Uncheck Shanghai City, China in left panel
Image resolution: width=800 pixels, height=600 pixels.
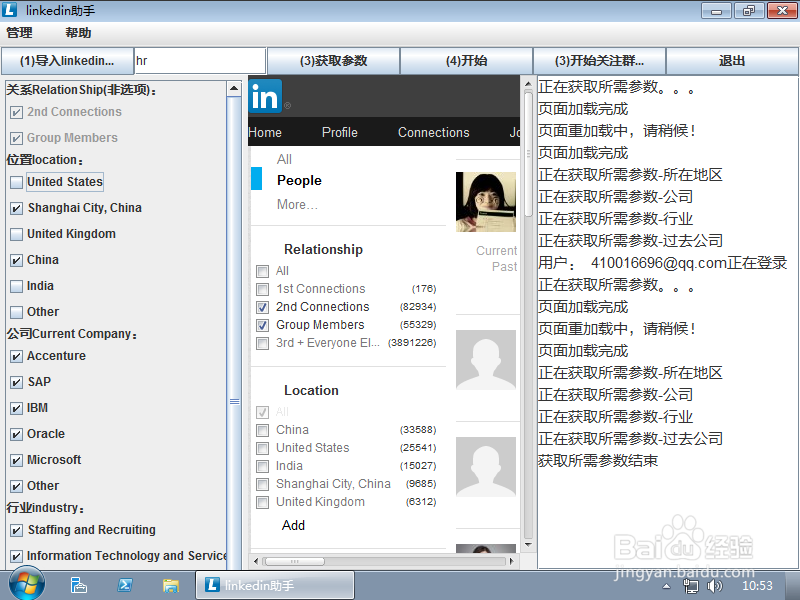16,208
